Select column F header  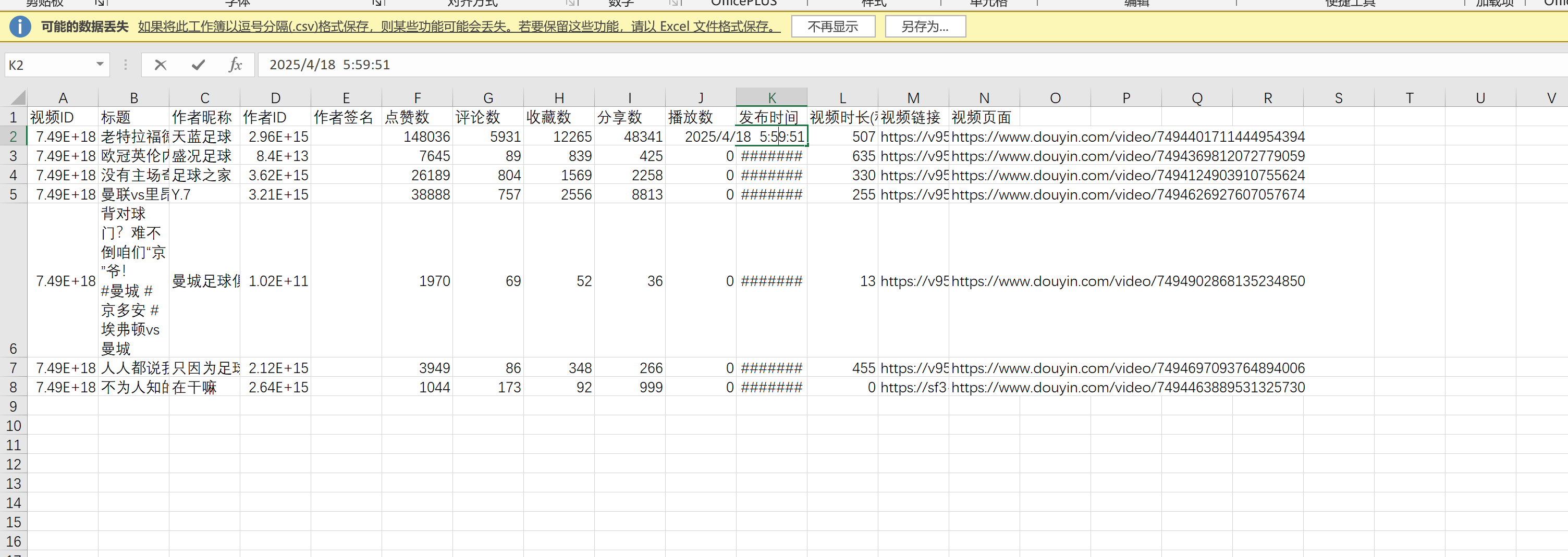pyautogui.click(x=418, y=98)
